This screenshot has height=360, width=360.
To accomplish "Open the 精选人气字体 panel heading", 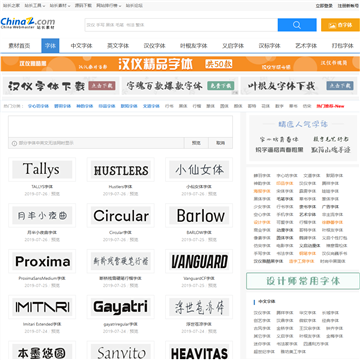I will (303, 125).
